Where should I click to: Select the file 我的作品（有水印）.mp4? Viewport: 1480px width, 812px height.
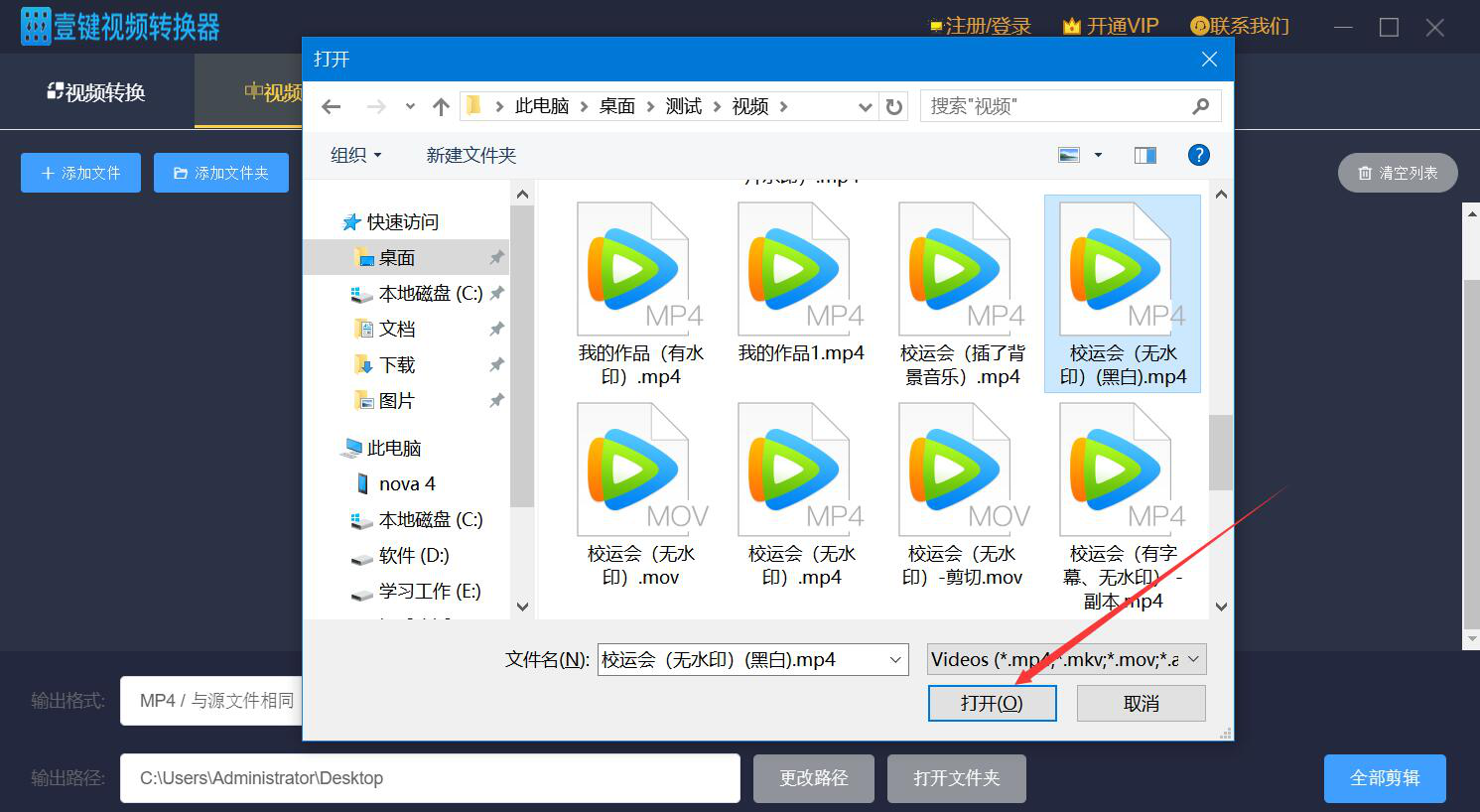[641, 295]
